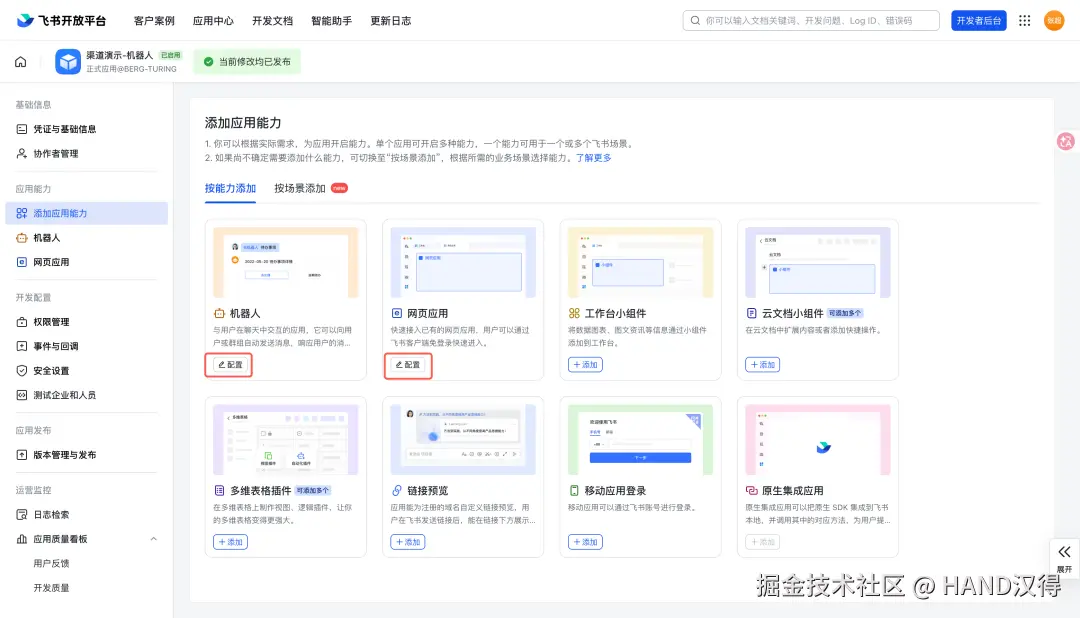Open 事件与回调 in the sidebar

tap(86, 346)
